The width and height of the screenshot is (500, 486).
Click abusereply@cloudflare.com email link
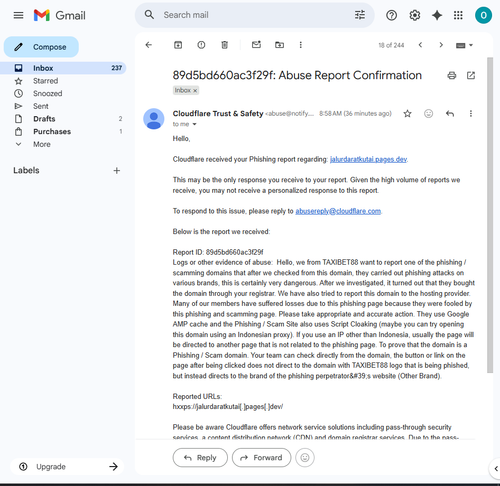tap(338, 211)
